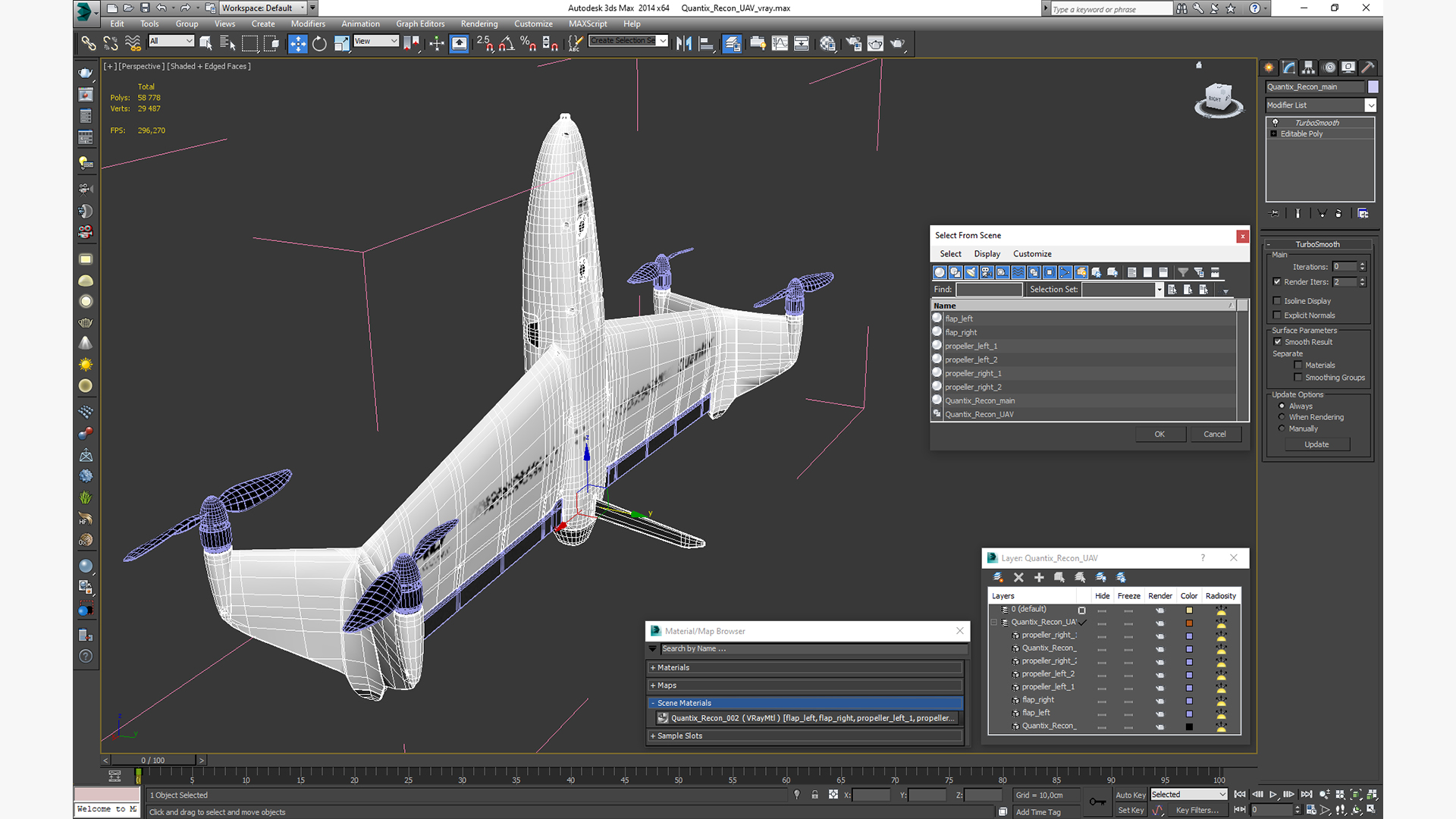This screenshot has height=819, width=1456.
Task: Open Display menu in Select From Scene
Action: (987, 254)
